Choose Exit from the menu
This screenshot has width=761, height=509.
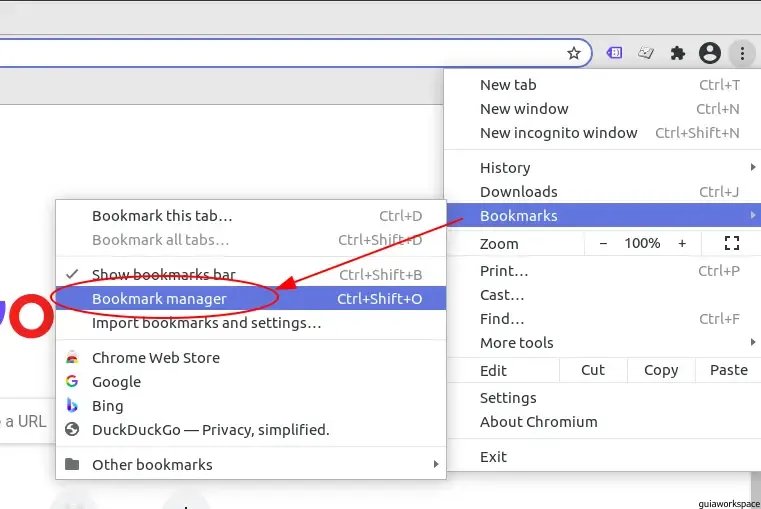tap(603, 457)
